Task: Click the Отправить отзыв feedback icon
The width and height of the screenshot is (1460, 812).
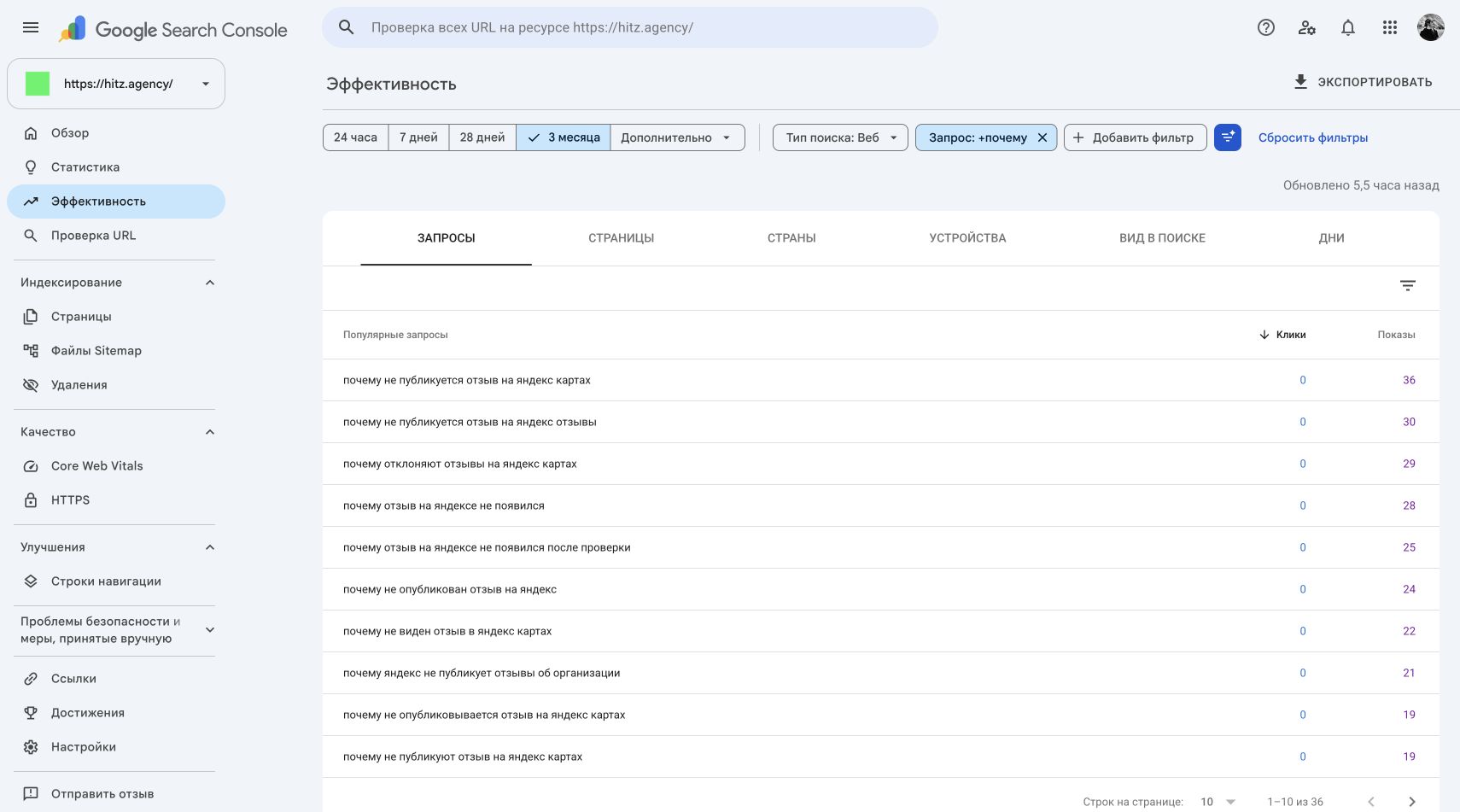Action: pyautogui.click(x=31, y=793)
